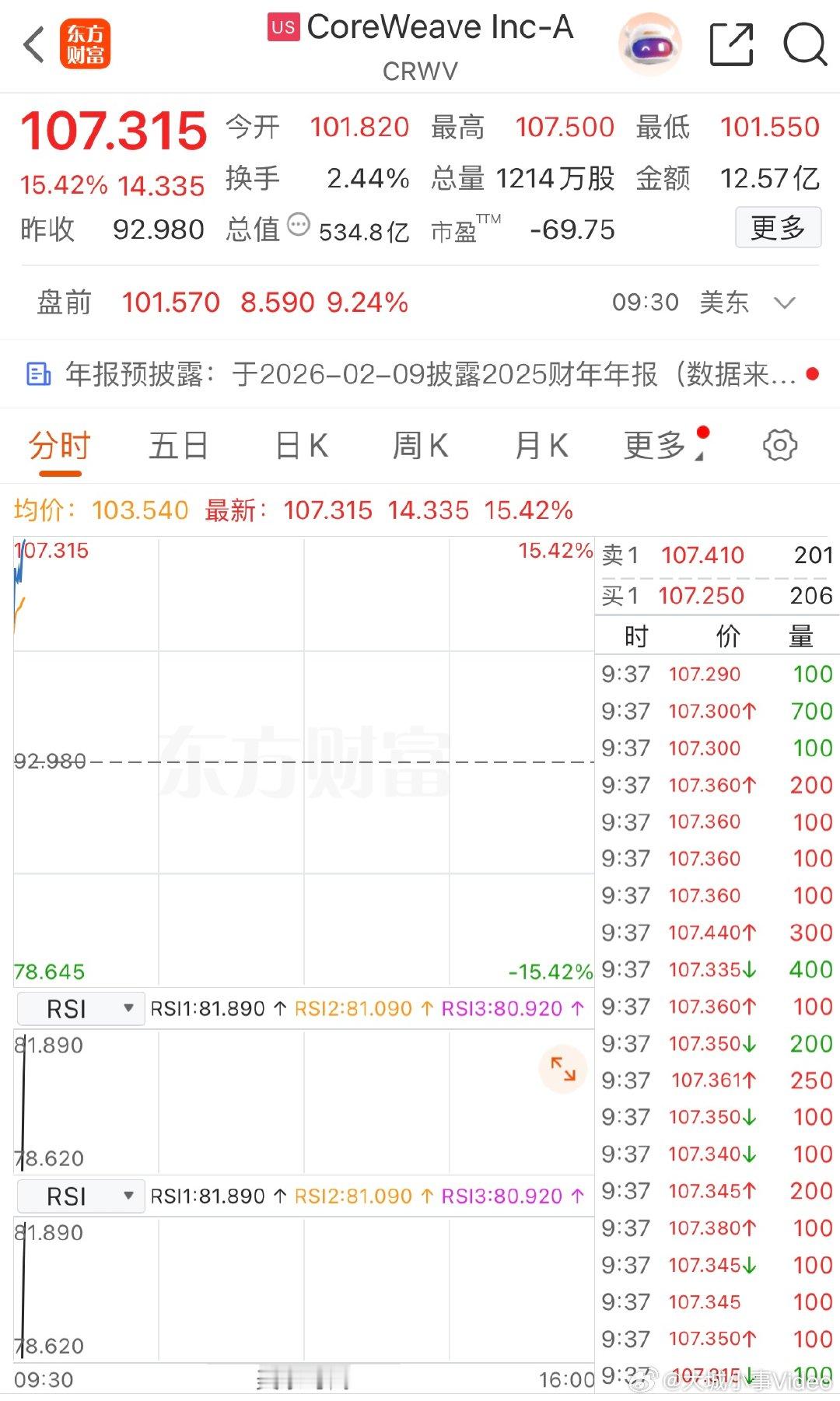Tap the trade row 107.440↑ 300
The width and height of the screenshot is (840, 1401).
[717, 933]
